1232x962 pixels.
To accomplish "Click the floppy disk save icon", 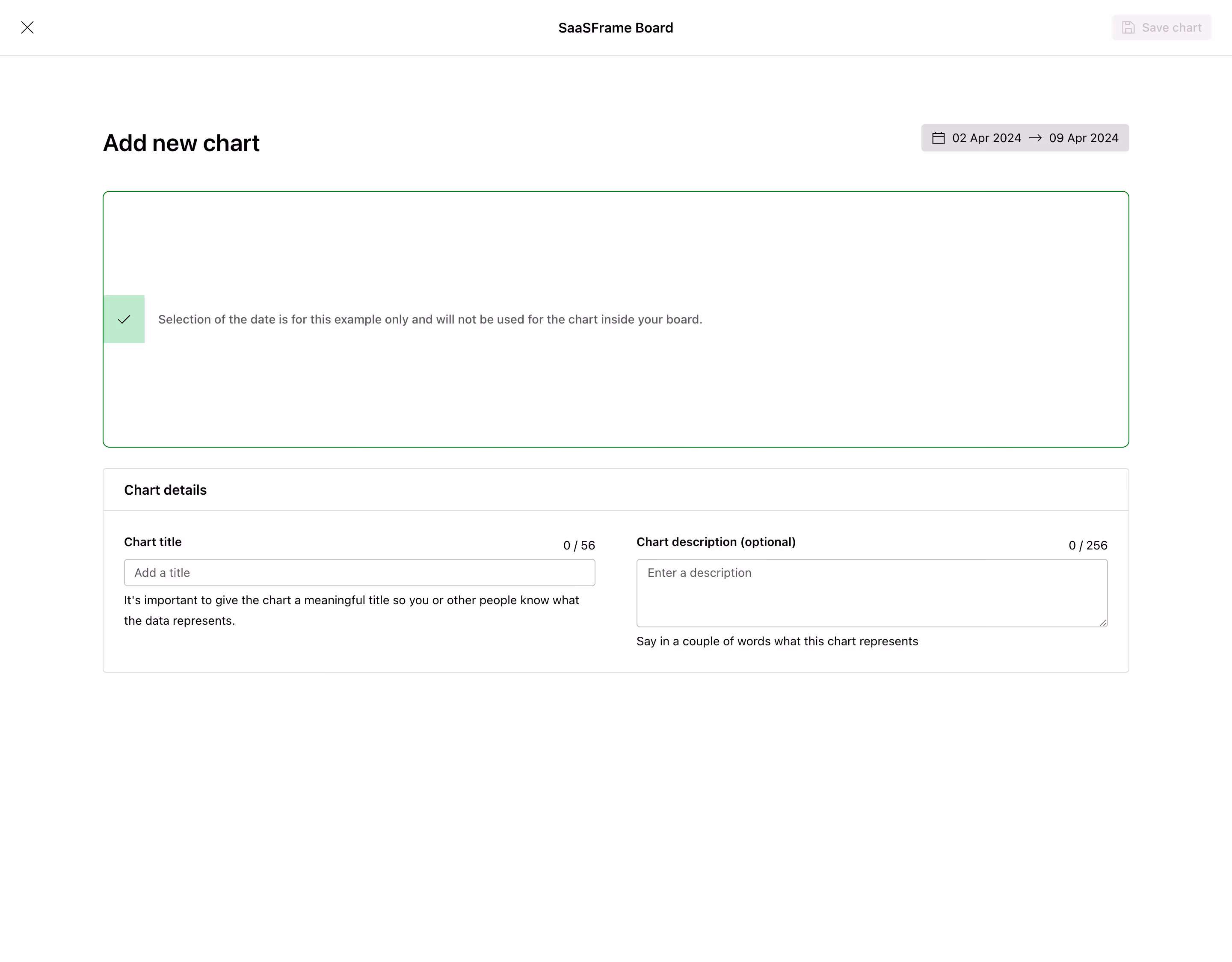I will pyautogui.click(x=1128, y=28).
